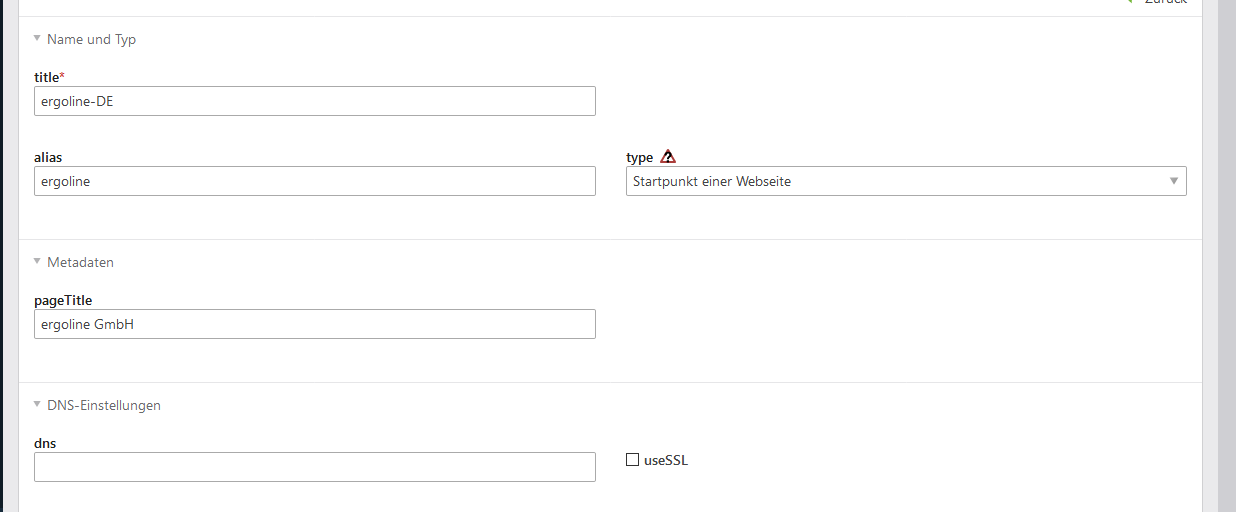The width and height of the screenshot is (1236, 512).
Task: Click into the alias input field
Action: (314, 181)
